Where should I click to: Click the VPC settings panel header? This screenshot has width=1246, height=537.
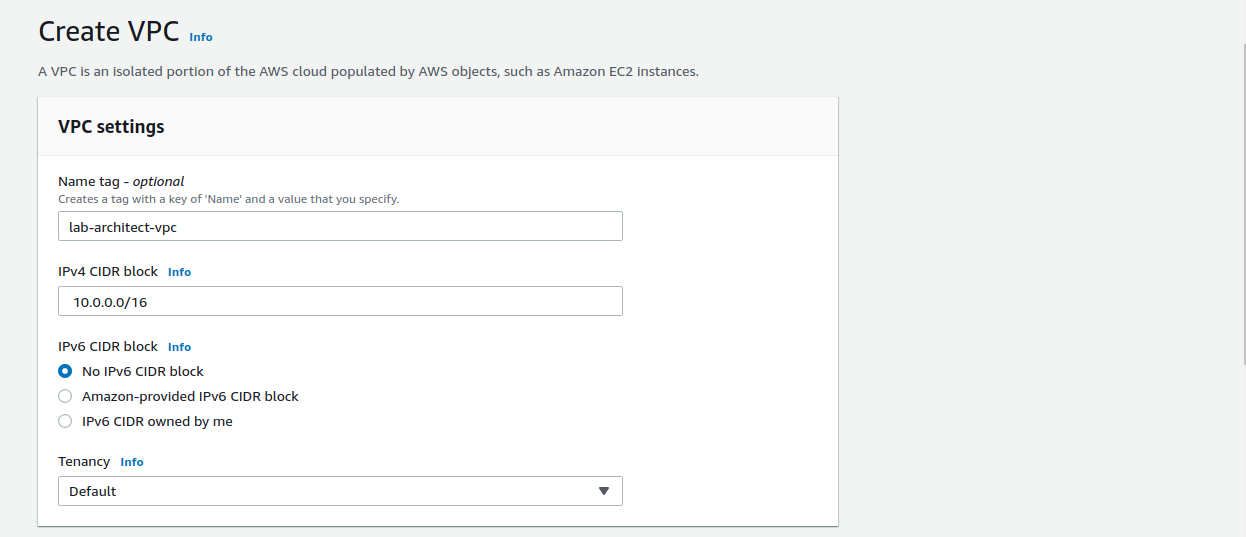click(111, 127)
